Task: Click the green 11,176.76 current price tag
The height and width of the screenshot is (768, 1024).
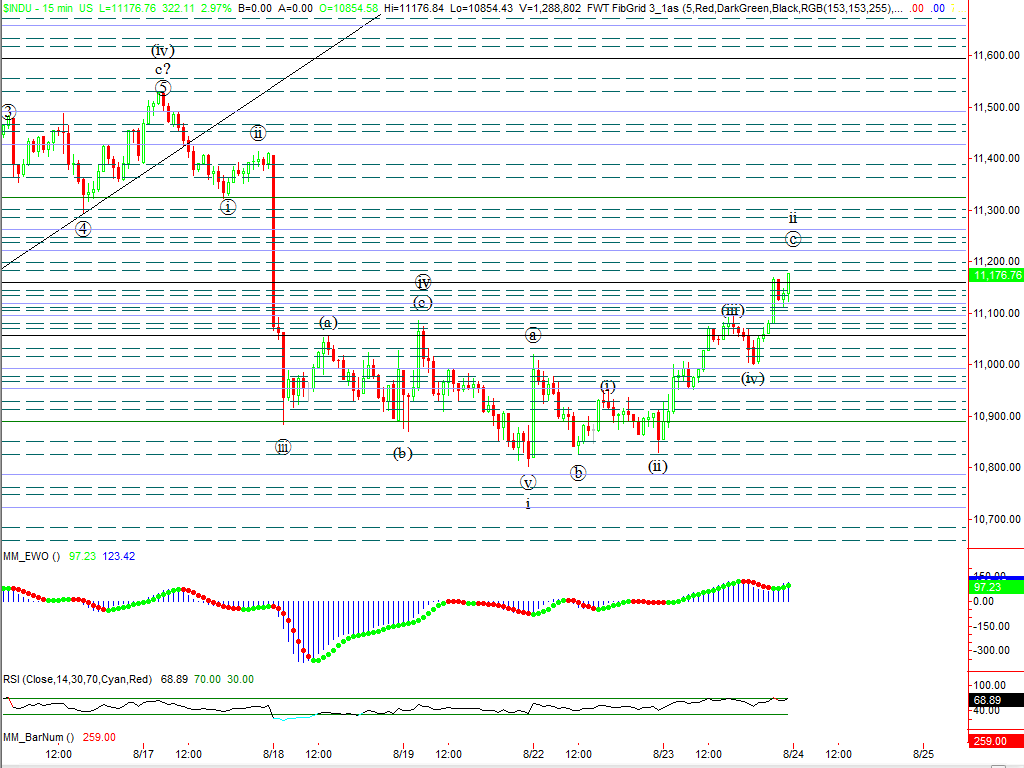Action: point(996,275)
